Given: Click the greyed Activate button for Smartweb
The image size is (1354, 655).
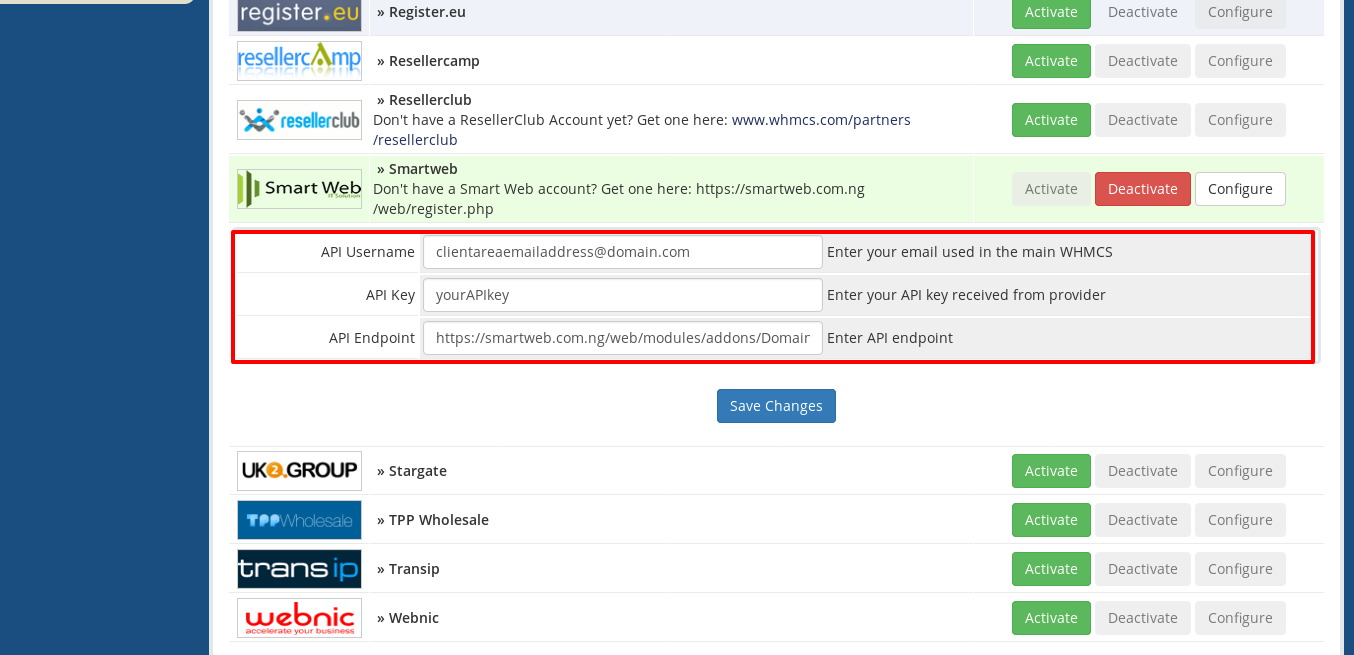Looking at the screenshot, I should coord(1051,189).
